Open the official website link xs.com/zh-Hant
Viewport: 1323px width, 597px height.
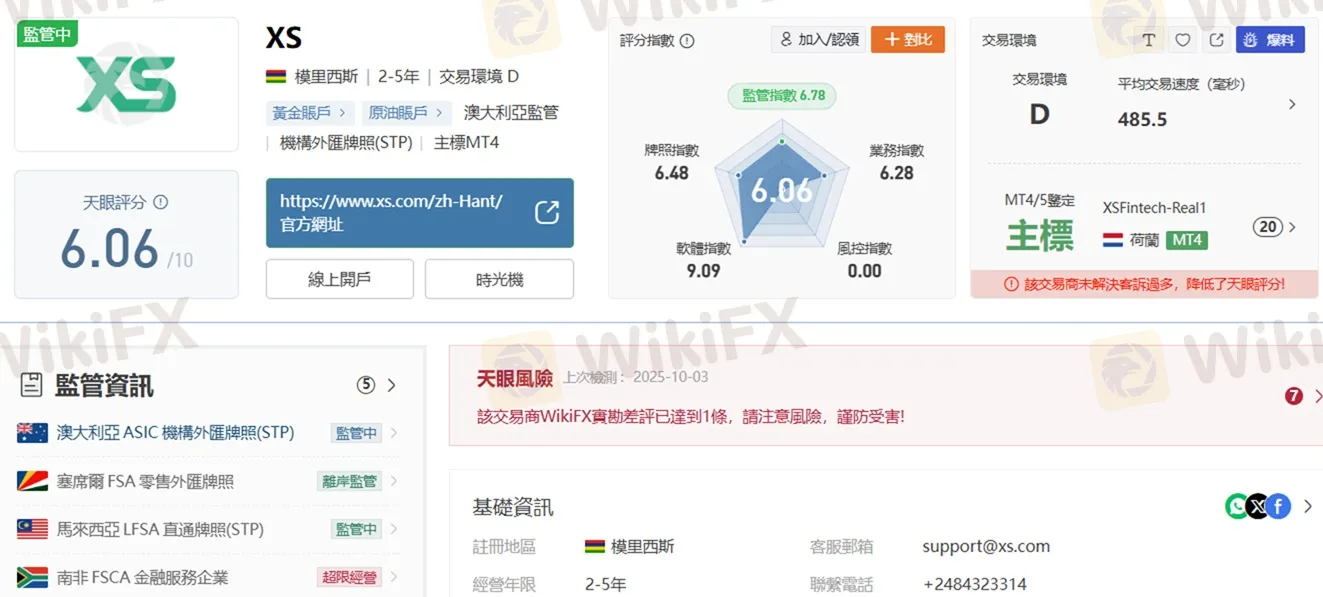coord(420,213)
